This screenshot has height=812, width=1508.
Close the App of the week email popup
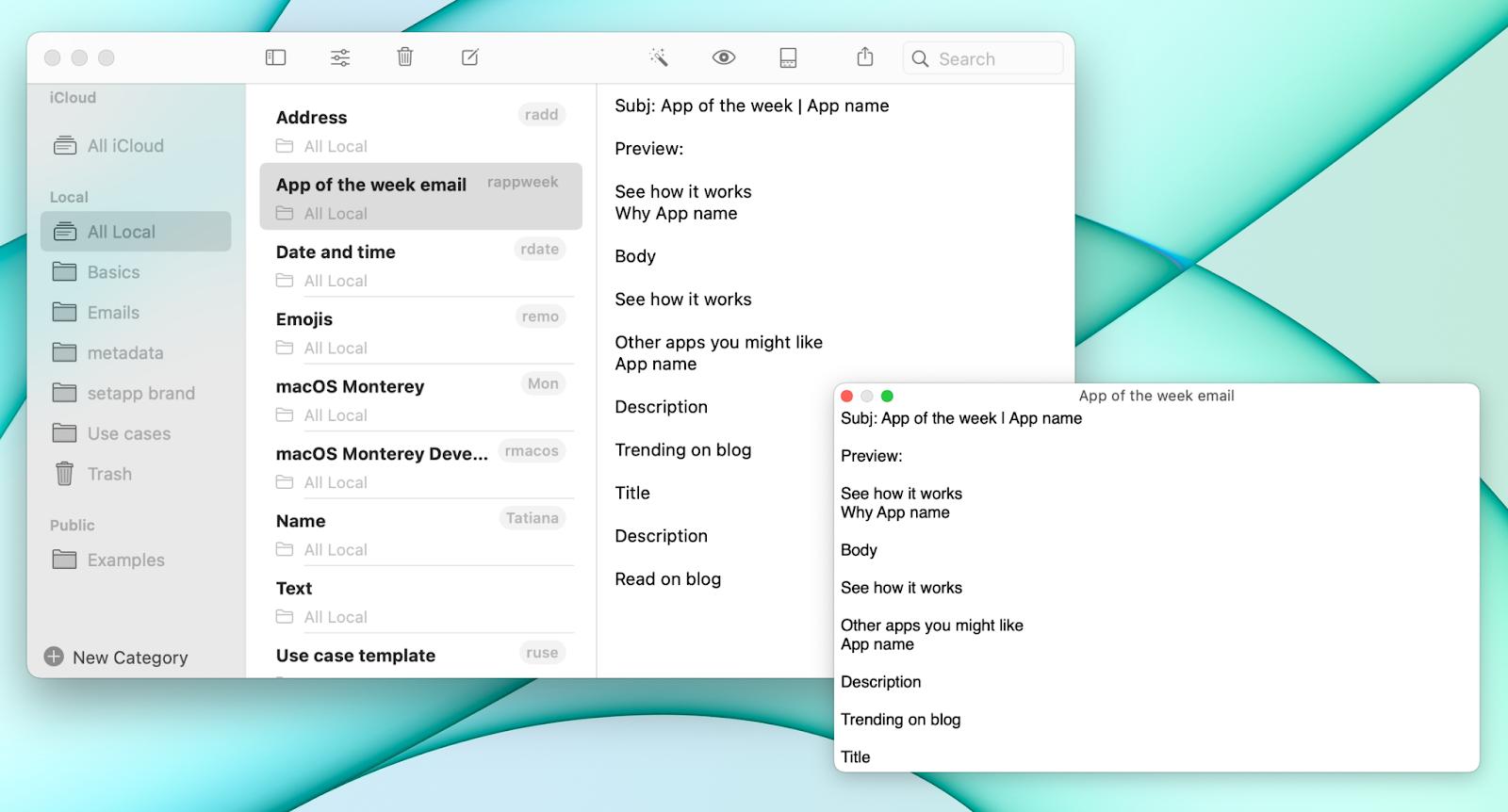coord(846,396)
